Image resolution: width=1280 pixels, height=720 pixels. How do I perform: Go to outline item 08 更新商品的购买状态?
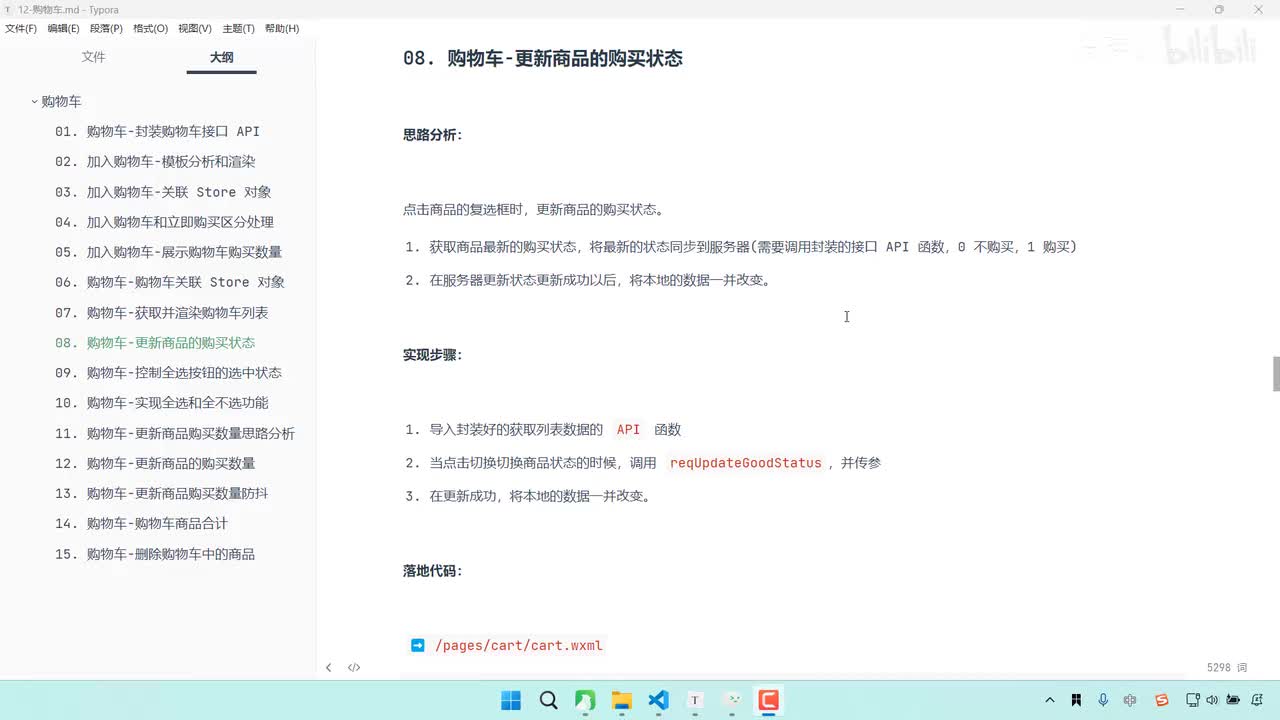click(155, 342)
